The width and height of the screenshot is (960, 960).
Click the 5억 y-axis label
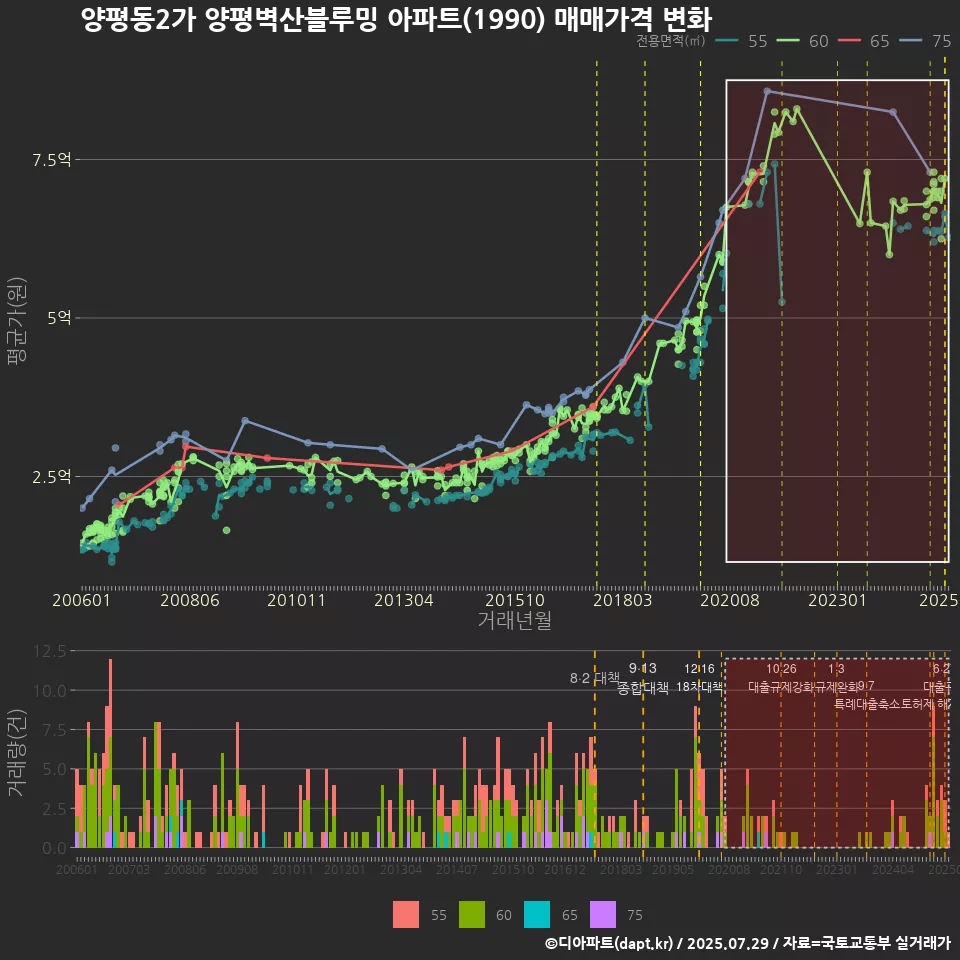click(x=59, y=318)
